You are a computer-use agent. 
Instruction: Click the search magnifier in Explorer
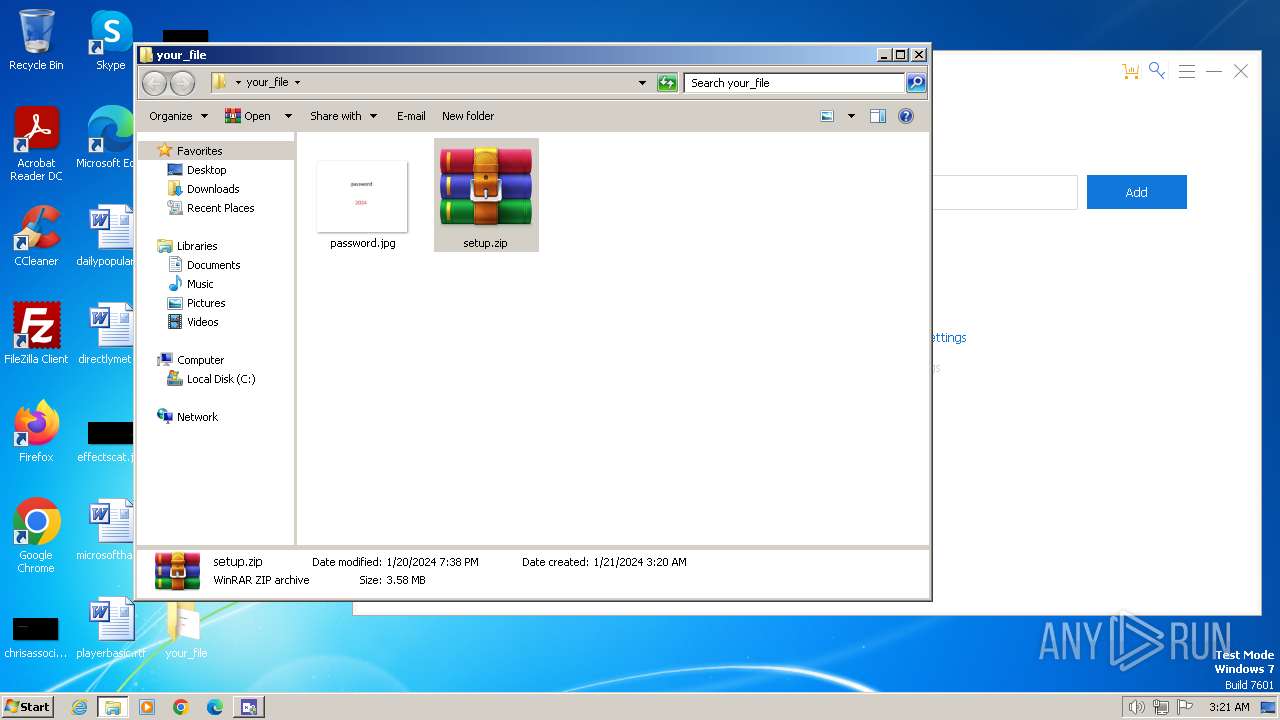point(915,83)
